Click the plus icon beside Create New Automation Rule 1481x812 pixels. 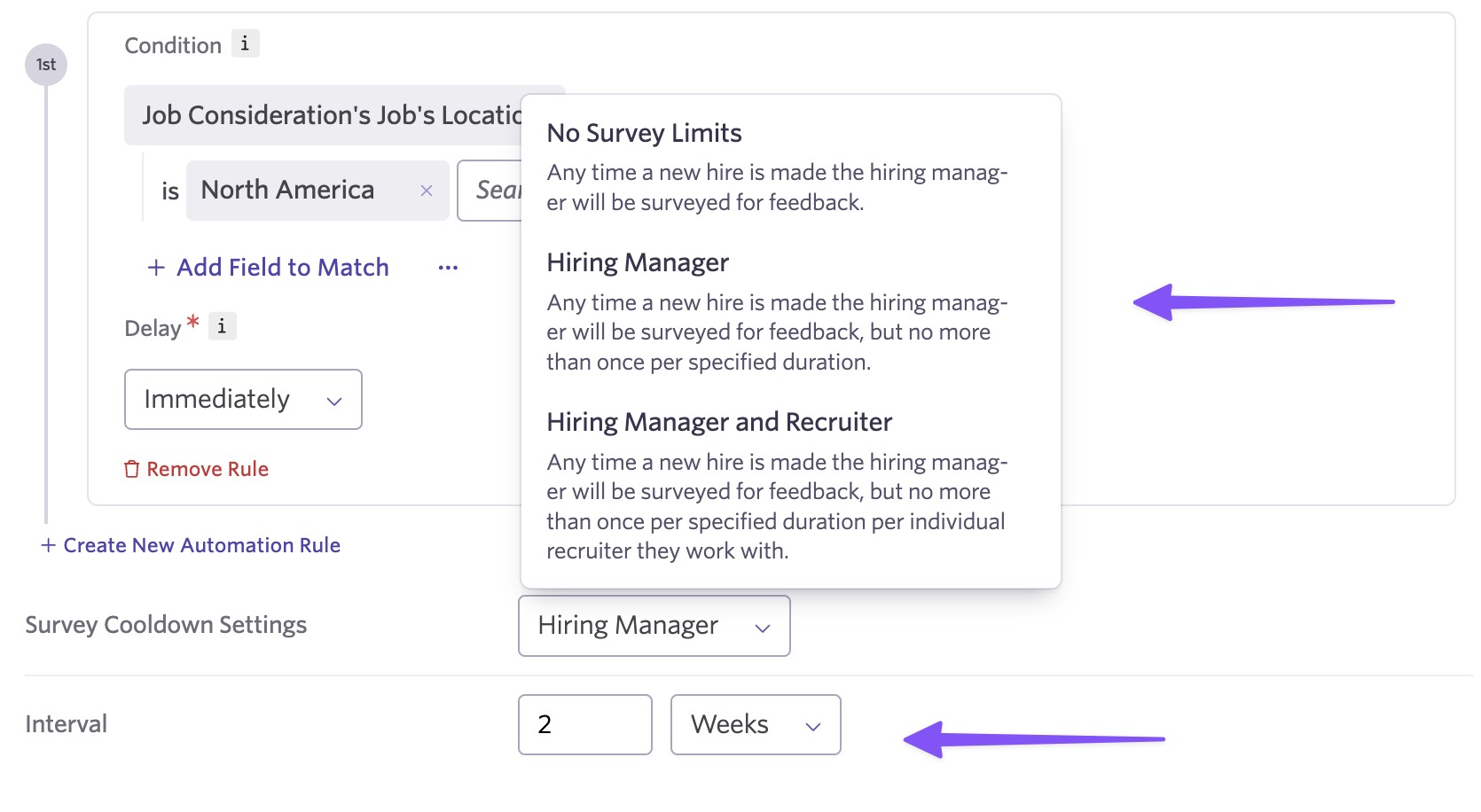48,545
